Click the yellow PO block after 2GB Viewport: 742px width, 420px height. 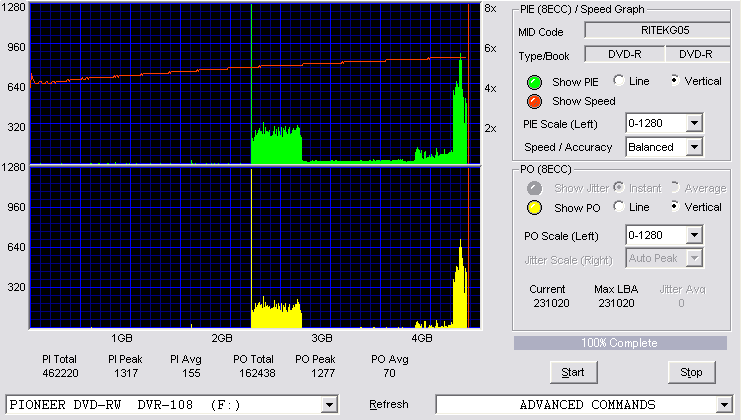point(276,315)
